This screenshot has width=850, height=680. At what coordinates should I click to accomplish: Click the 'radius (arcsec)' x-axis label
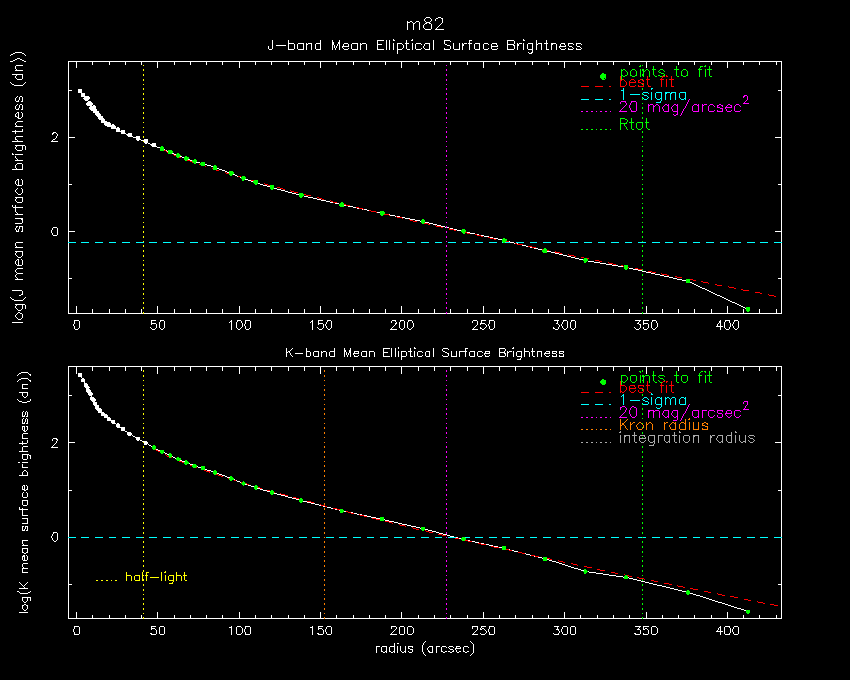424,649
